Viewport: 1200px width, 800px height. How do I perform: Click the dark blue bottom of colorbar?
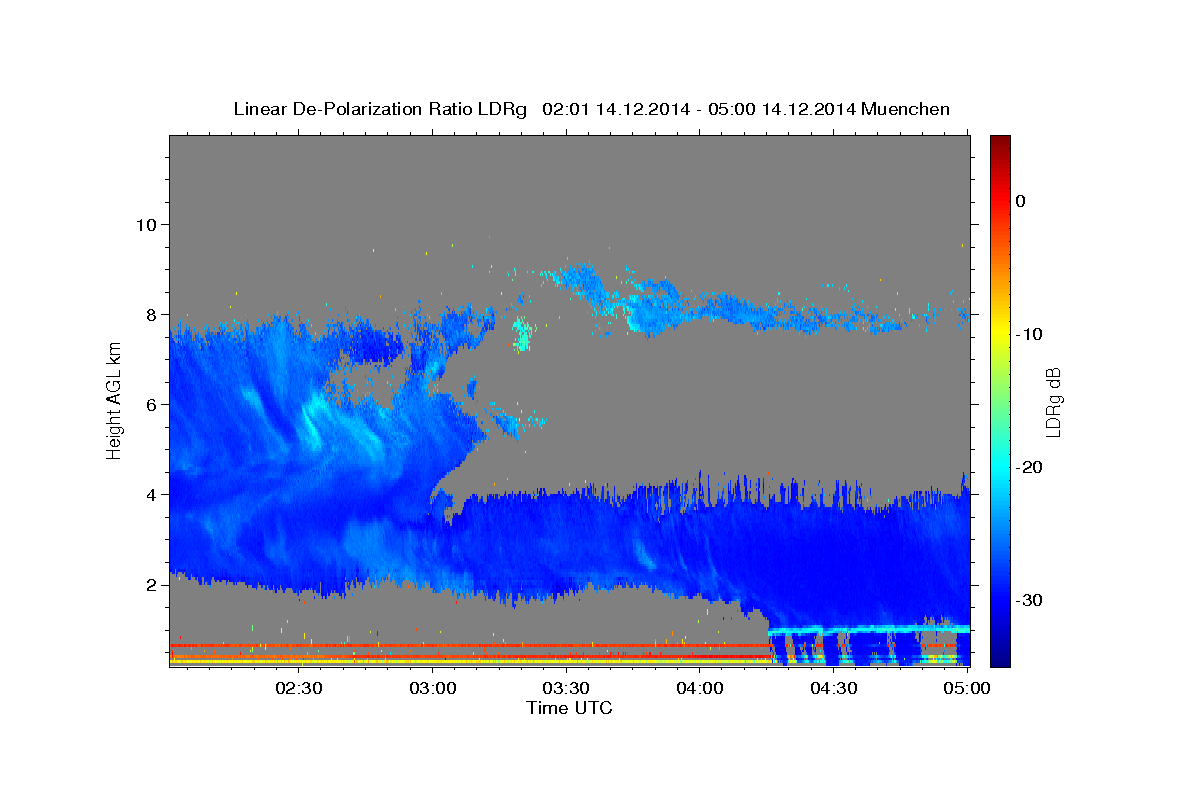coord(1000,655)
